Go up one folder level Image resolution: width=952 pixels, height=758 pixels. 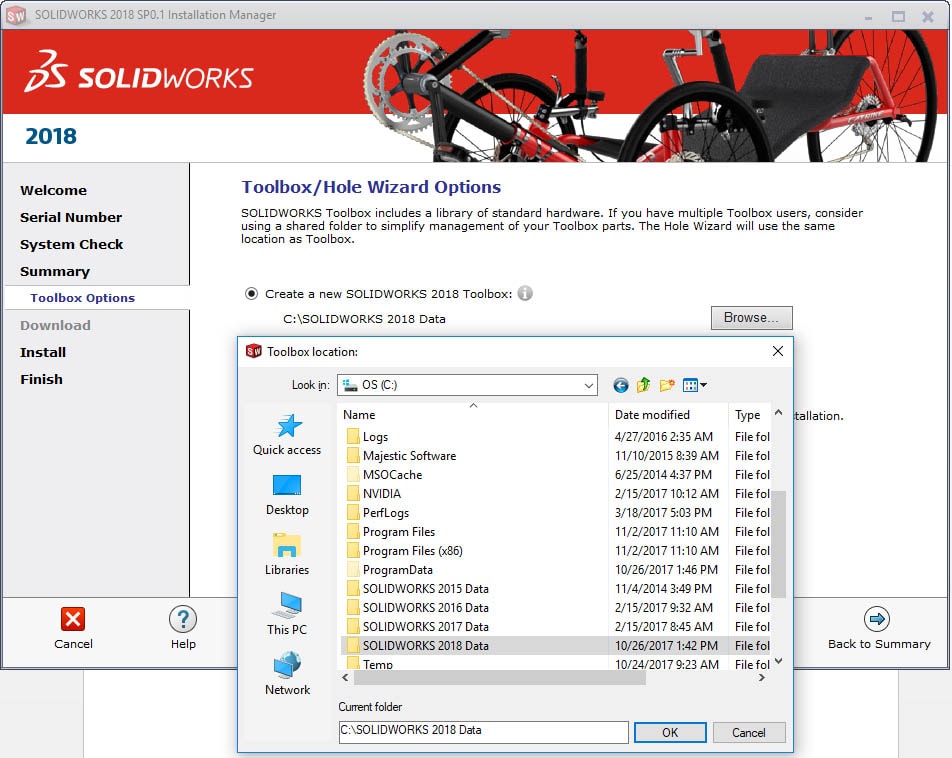tap(644, 385)
